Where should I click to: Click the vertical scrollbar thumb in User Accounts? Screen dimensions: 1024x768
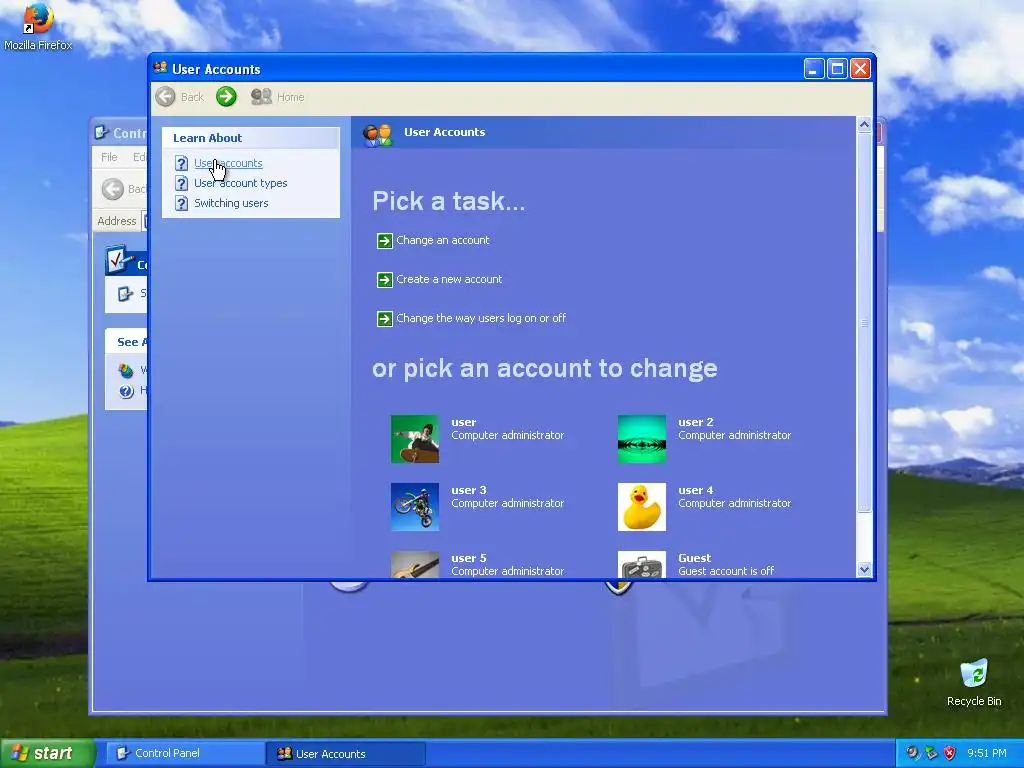click(x=864, y=323)
